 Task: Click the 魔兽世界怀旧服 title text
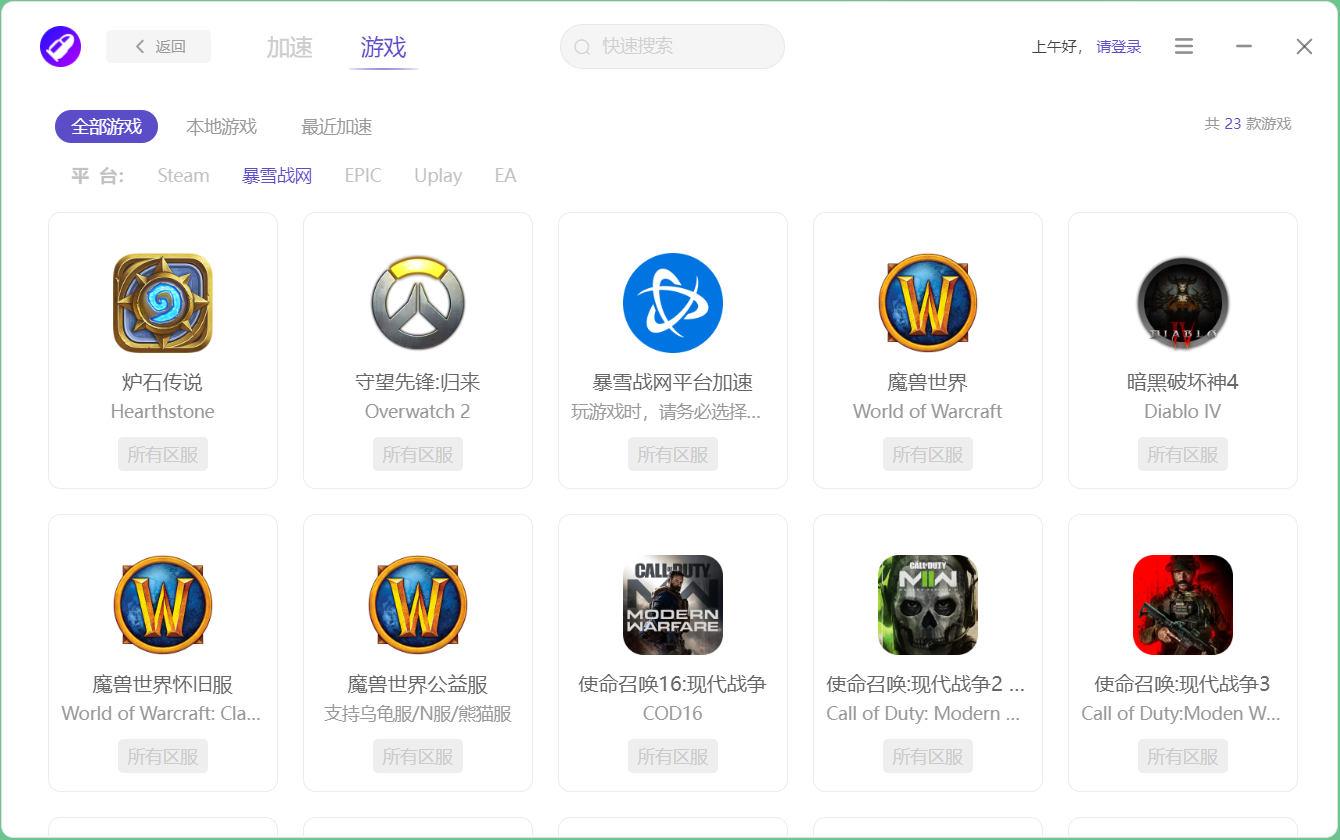[163, 684]
